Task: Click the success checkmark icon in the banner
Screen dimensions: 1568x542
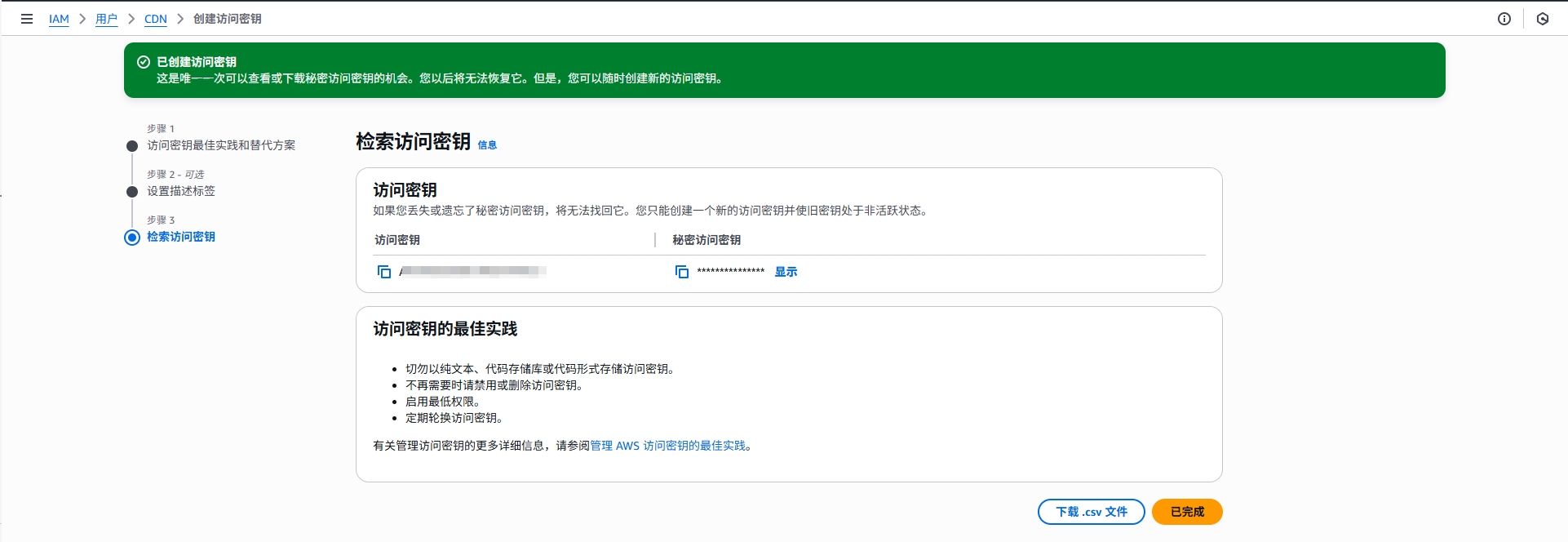Action: (144, 62)
